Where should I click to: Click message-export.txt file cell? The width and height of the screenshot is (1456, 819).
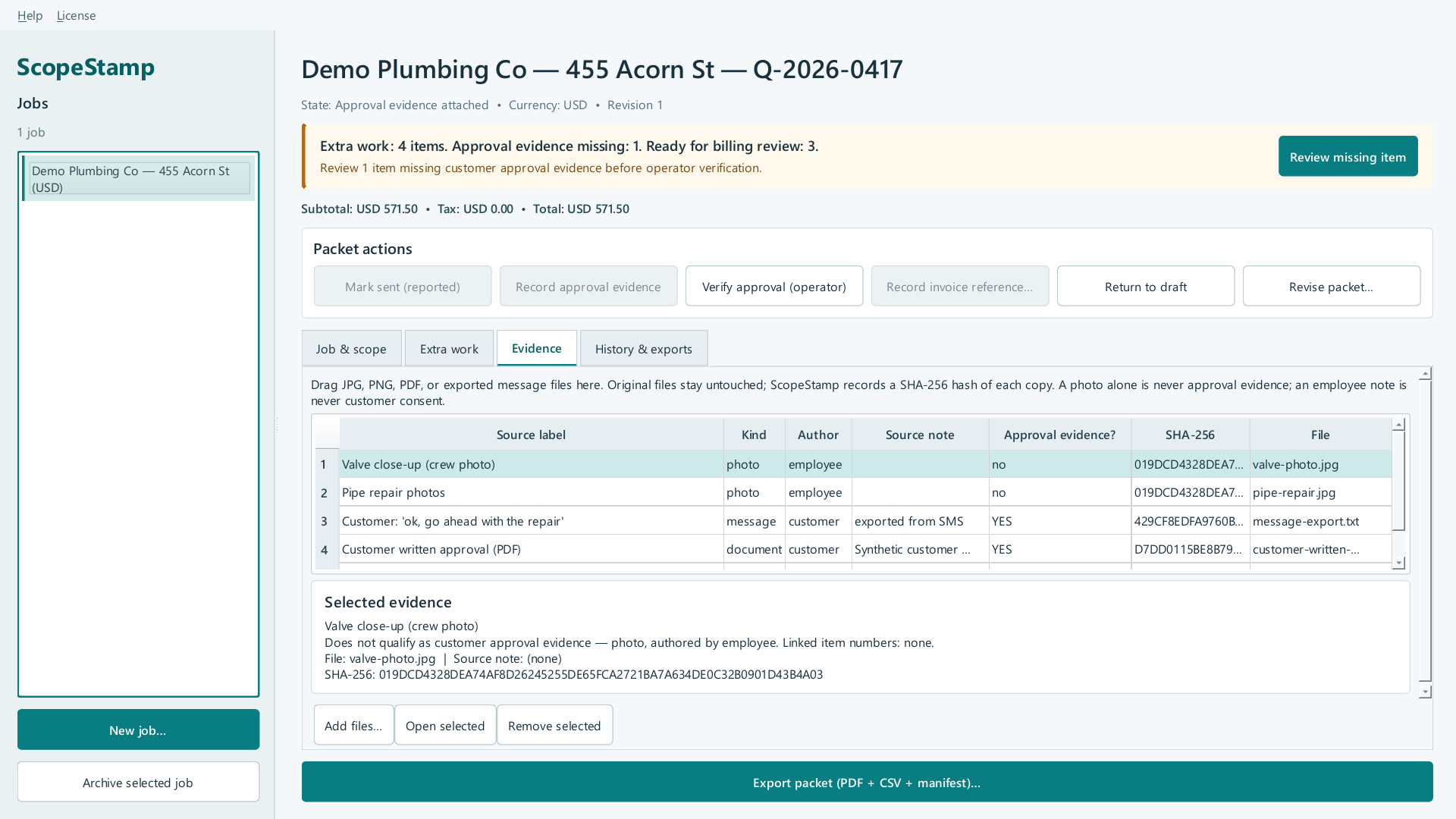[1320, 521]
